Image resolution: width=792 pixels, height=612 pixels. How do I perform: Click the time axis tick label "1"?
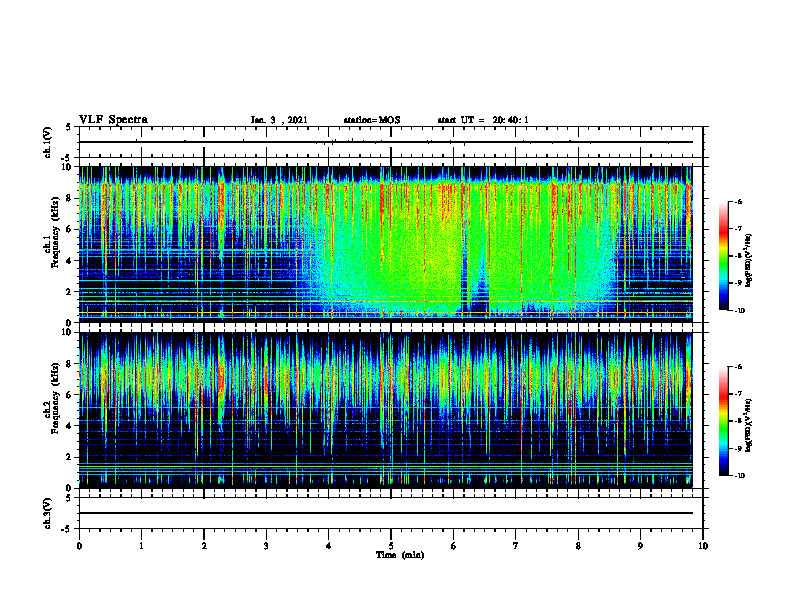[x=141, y=546]
